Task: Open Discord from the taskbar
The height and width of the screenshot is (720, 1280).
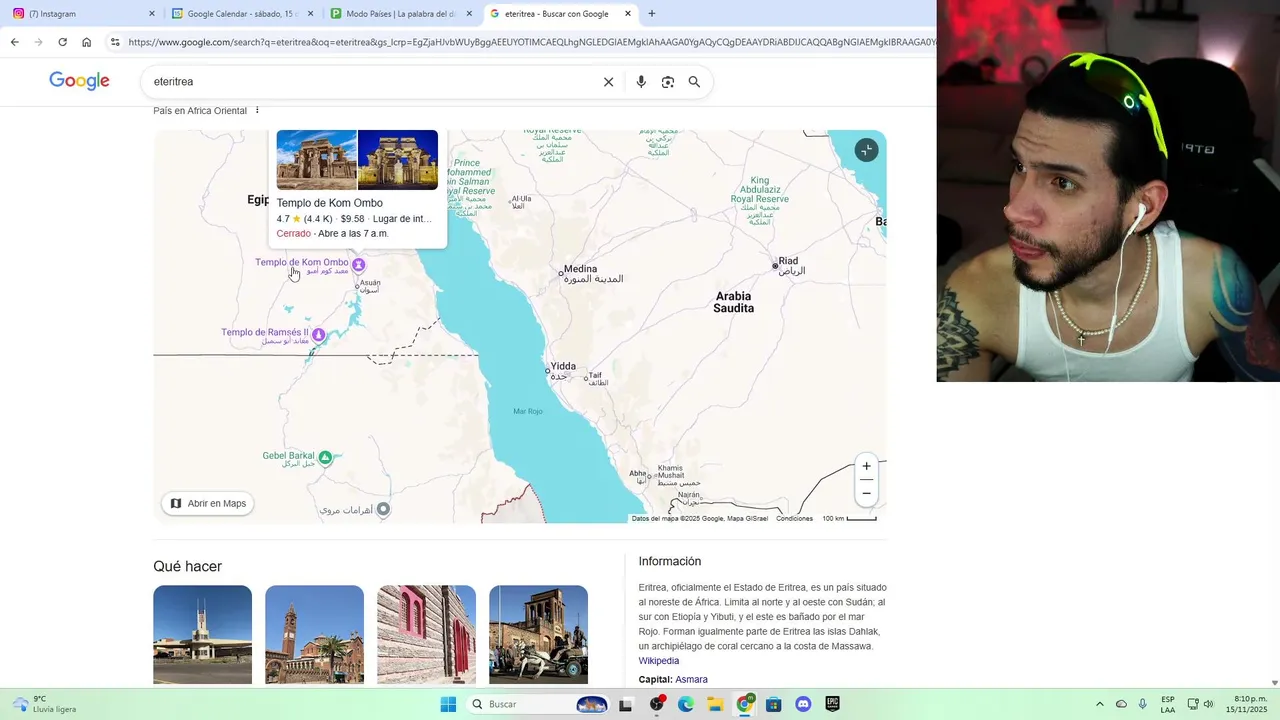Action: click(x=803, y=704)
